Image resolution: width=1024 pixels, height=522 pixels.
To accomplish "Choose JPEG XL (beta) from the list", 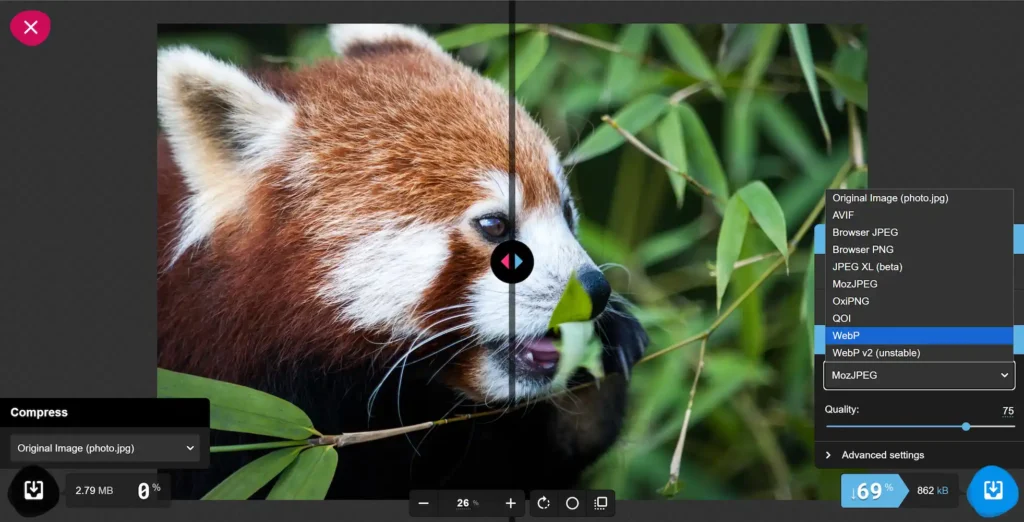I will click(919, 267).
